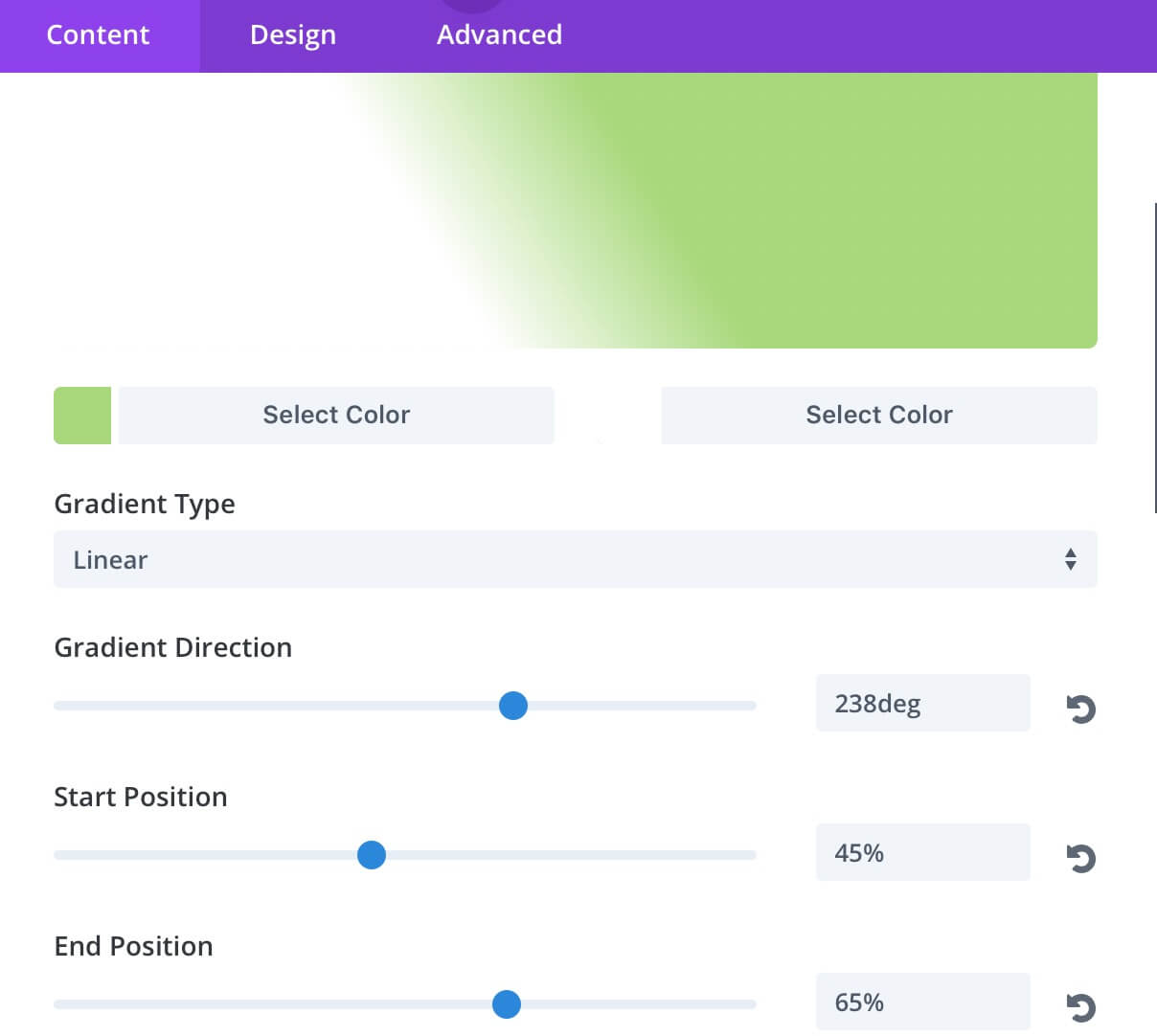Reset the Start Position value

point(1080,858)
